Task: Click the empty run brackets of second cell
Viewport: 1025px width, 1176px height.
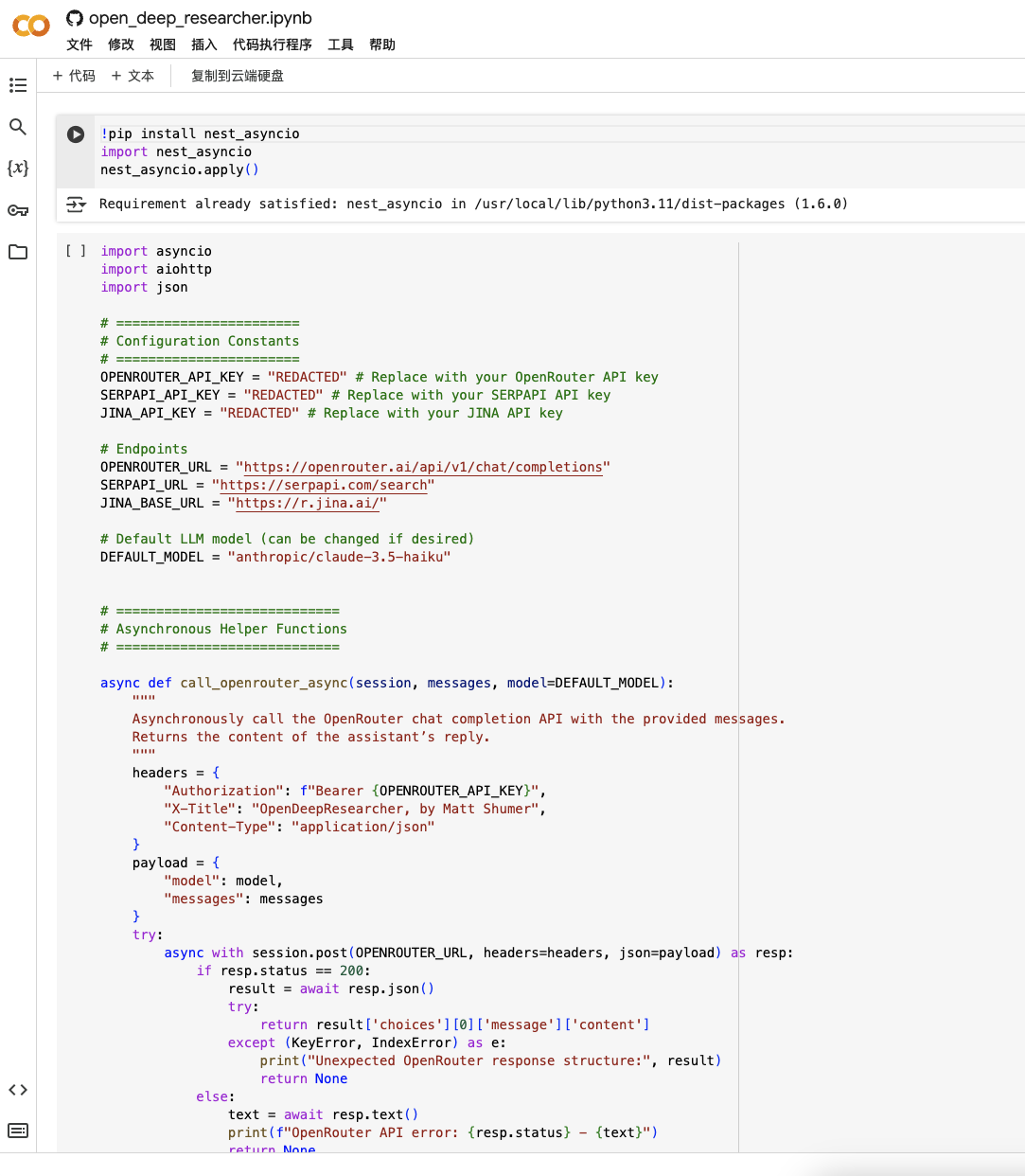Action: coord(76,251)
